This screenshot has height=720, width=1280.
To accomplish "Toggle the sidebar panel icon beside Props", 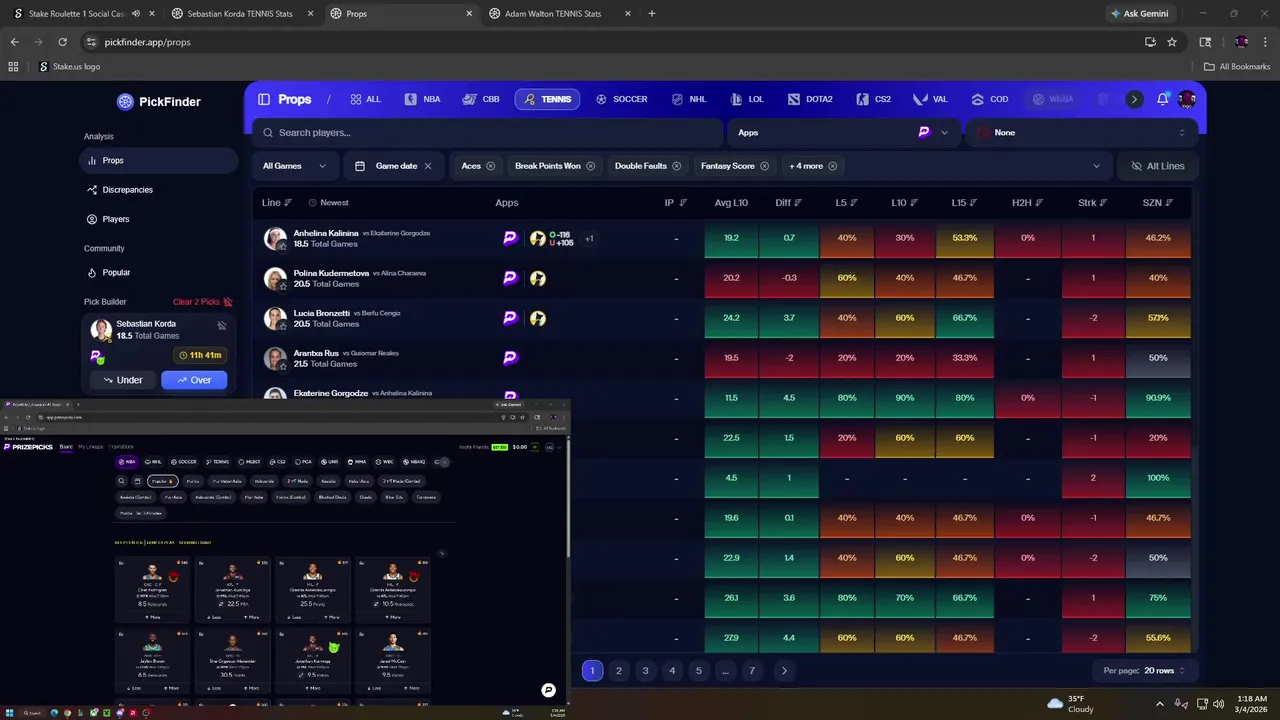I will (x=264, y=99).
